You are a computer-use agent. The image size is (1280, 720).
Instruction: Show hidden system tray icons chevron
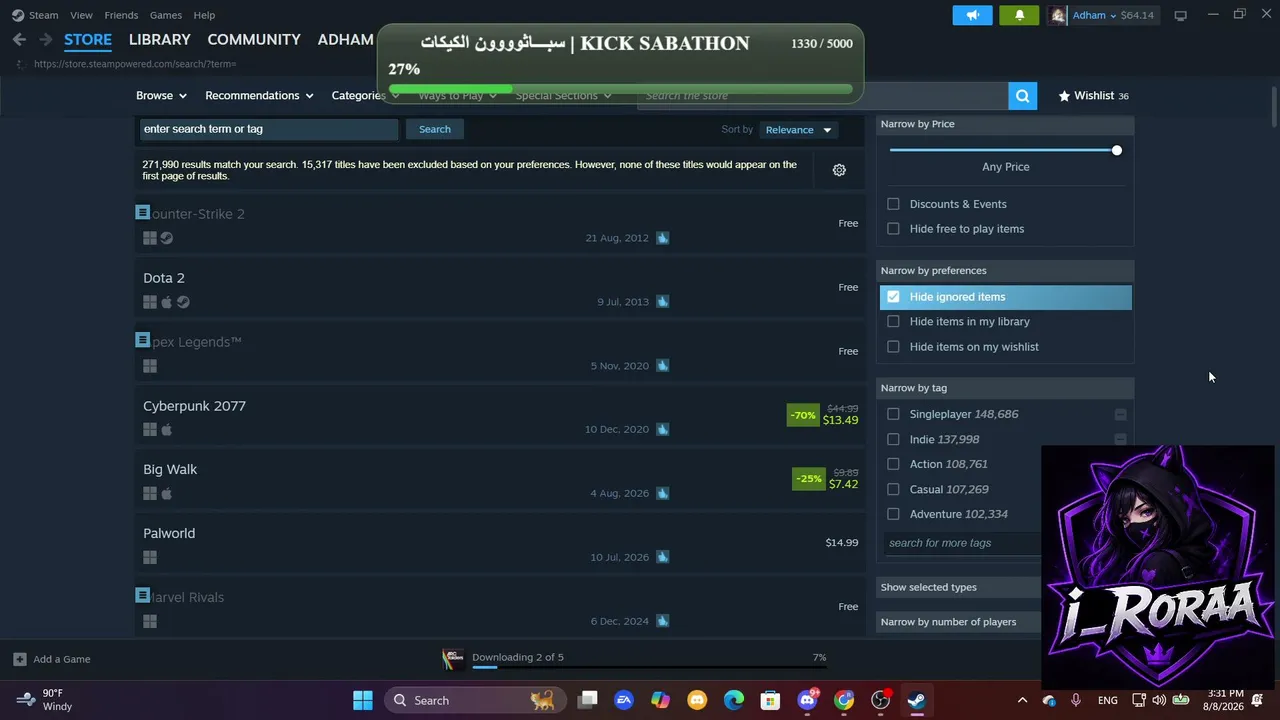coord(1022,700)
